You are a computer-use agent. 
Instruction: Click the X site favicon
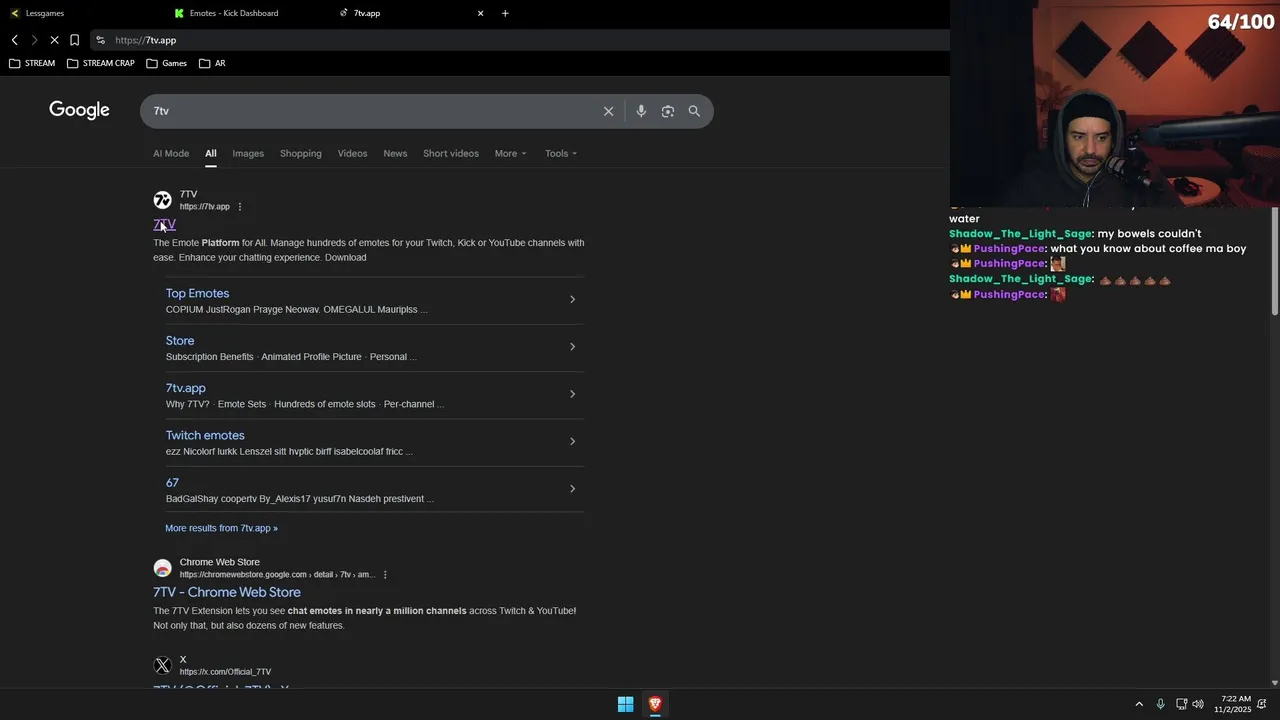(162, 665)
